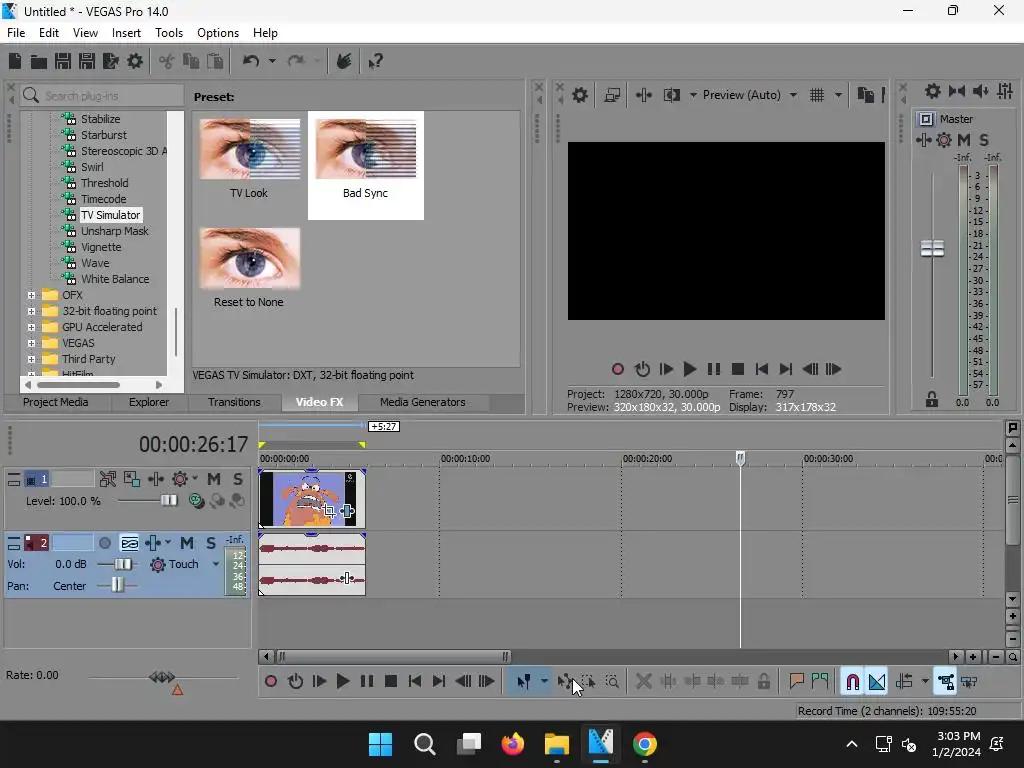Select Vignette in the plug-in list
The height and width of the screenshot is (768, 1024).
(x=101, y=247)
